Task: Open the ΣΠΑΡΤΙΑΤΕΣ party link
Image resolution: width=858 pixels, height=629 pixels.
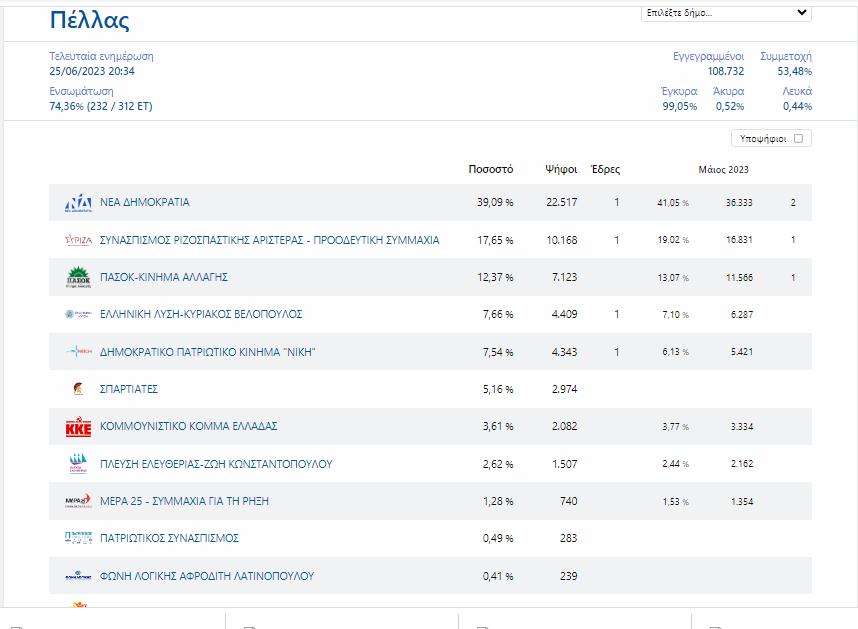Action: click(x=129, y=389)
